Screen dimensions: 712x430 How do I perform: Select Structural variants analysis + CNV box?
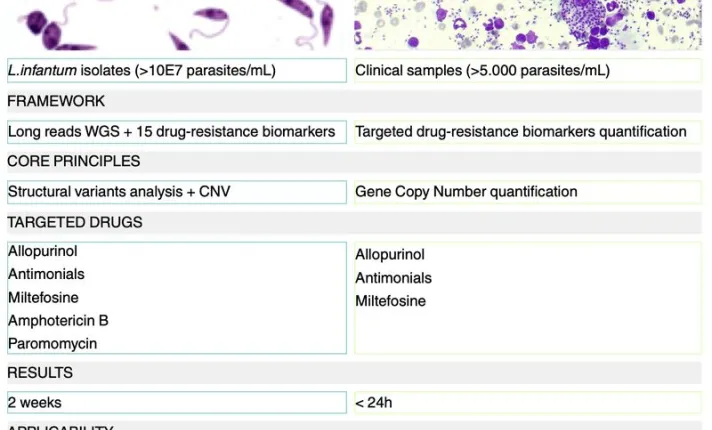click(x=177, y=192)
